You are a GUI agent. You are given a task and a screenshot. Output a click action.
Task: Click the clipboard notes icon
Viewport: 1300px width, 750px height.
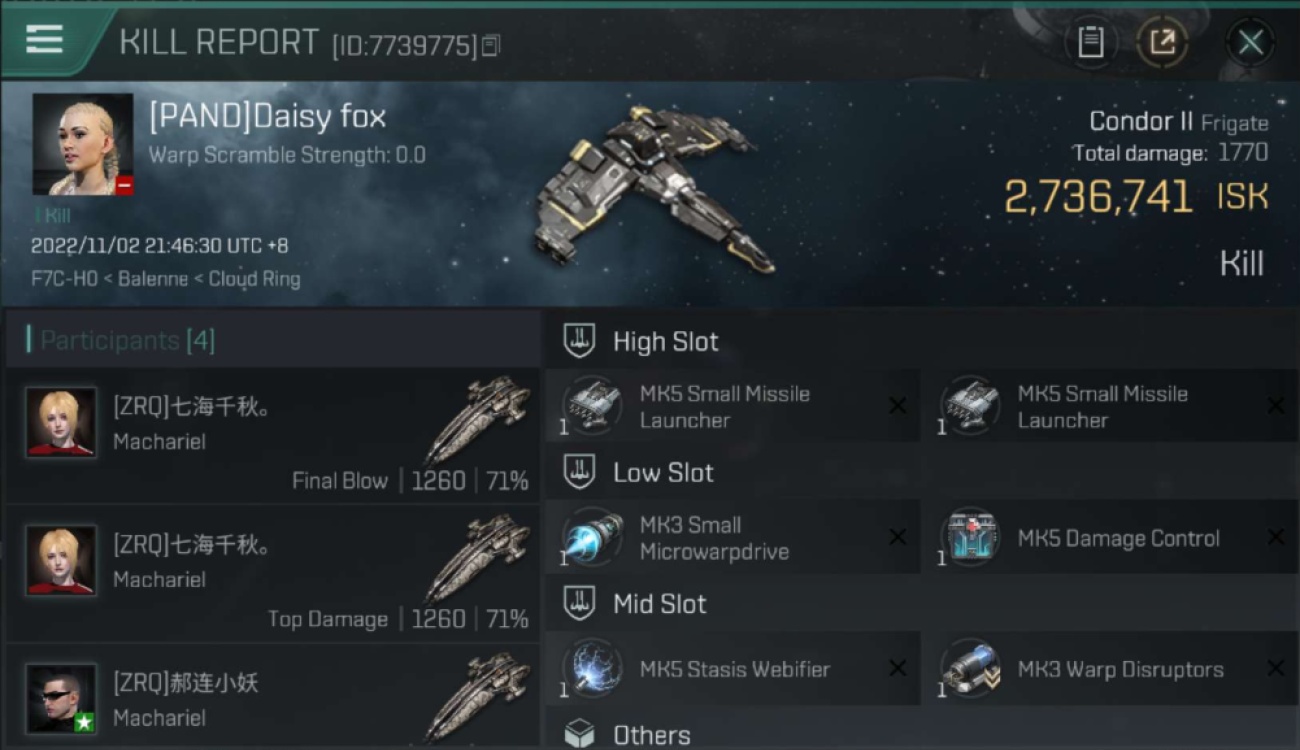1090,42
